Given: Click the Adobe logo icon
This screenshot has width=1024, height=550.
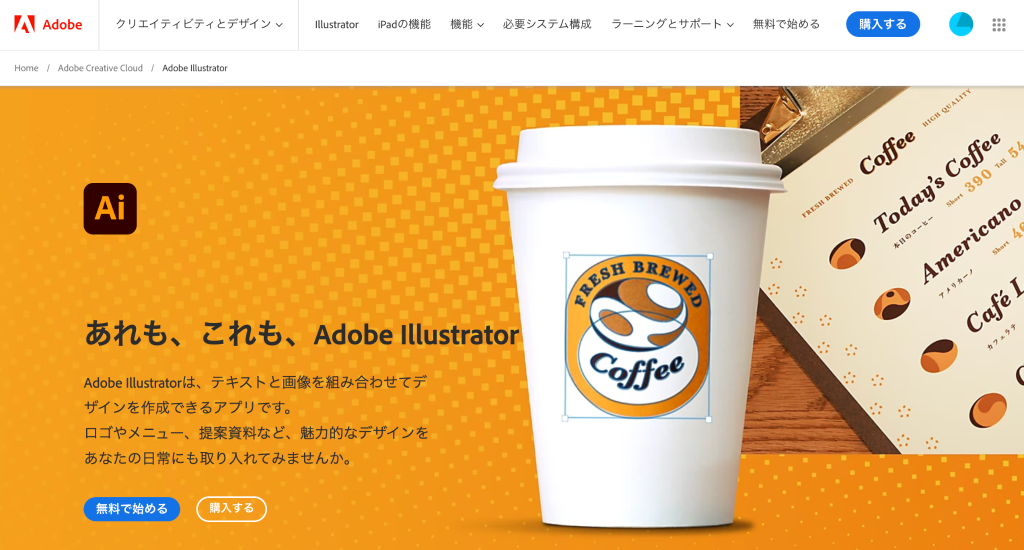Looking at the screenshot, I should click(x=24, y=24).
